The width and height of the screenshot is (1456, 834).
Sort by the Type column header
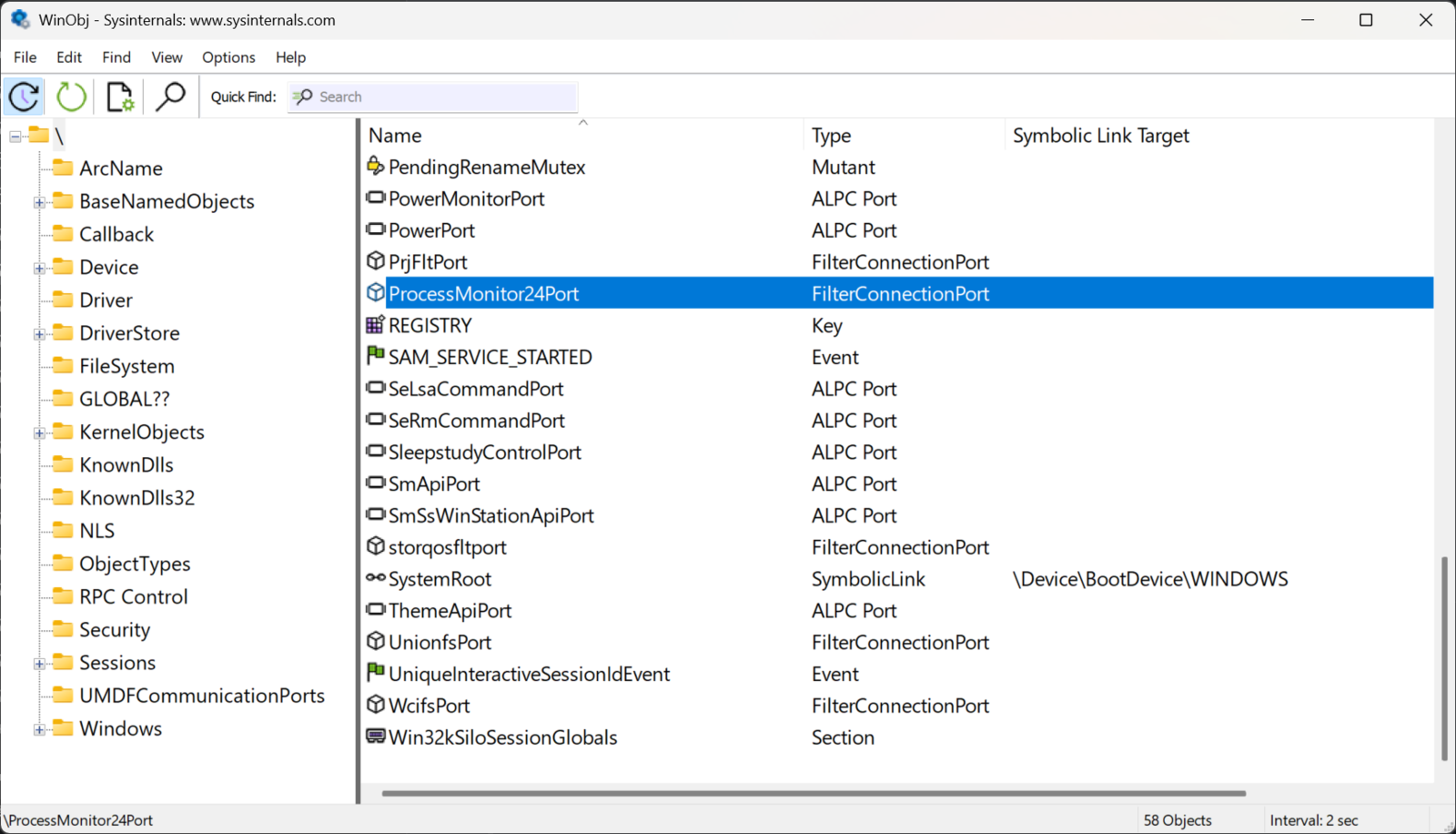(905, 135)
